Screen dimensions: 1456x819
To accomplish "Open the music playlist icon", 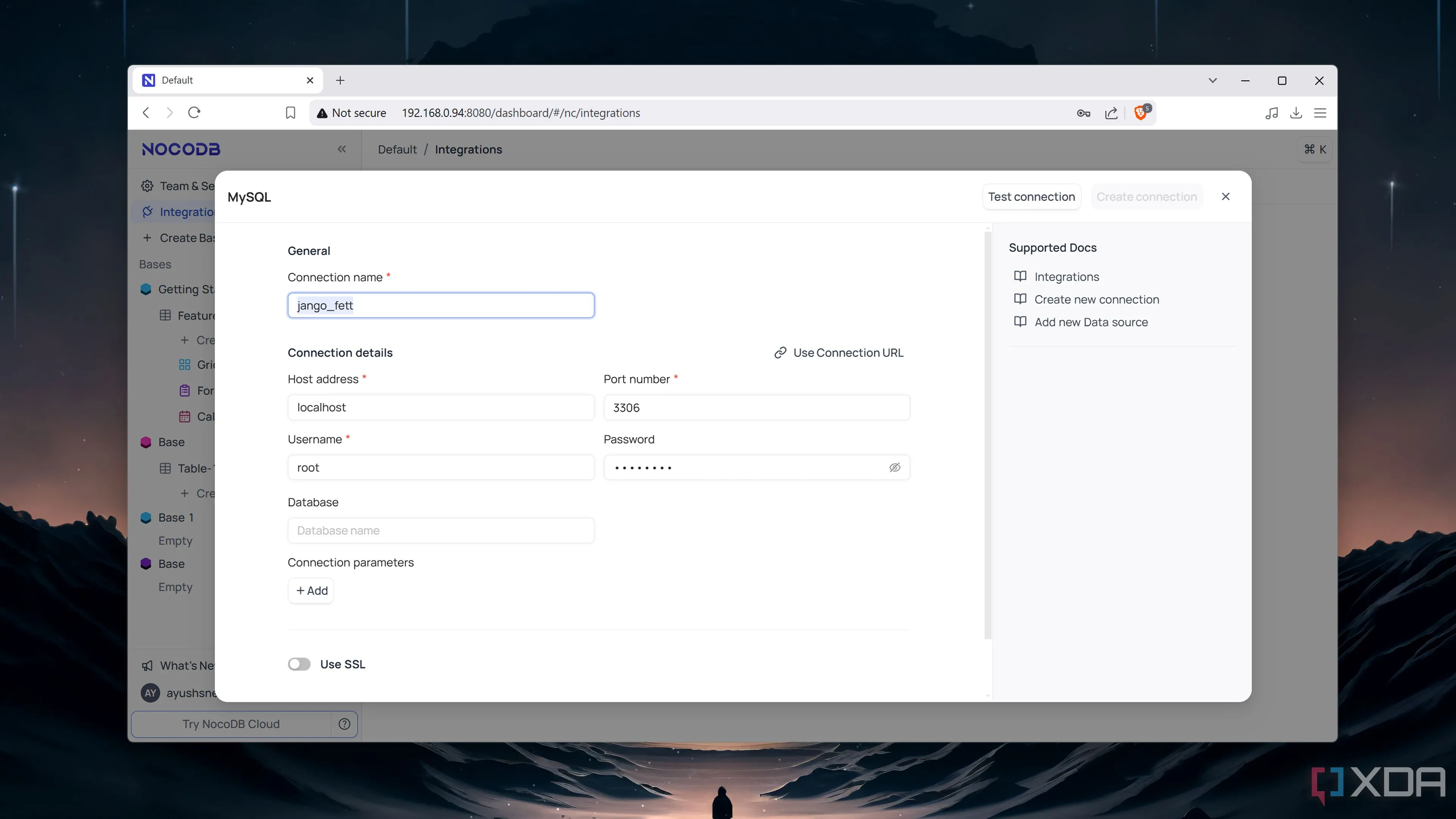I will 1272,113.
